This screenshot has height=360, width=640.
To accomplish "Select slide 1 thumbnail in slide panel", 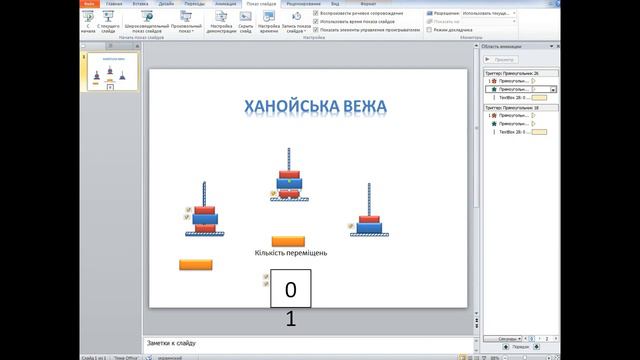I will pyautogui.click(x=113, y=71).
